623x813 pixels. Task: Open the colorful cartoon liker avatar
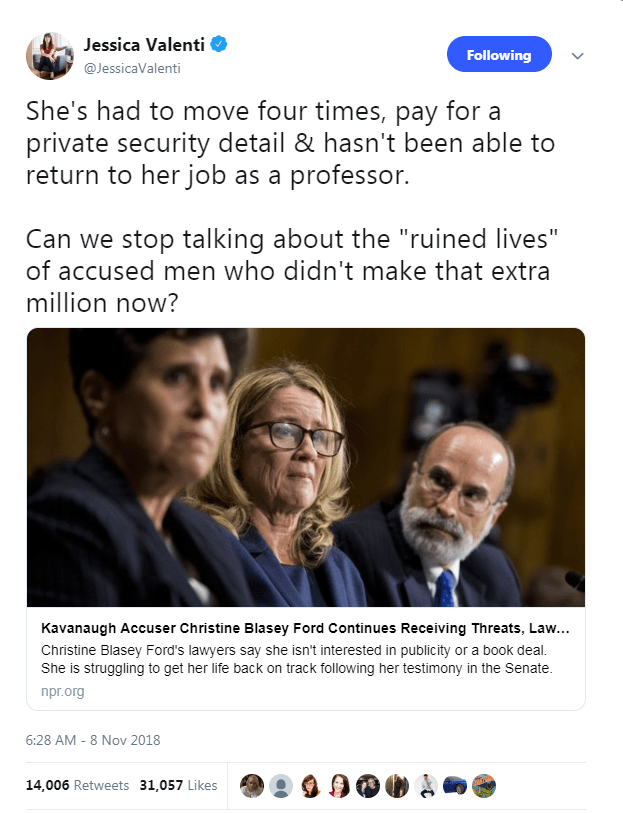click(x=484, y=786)
